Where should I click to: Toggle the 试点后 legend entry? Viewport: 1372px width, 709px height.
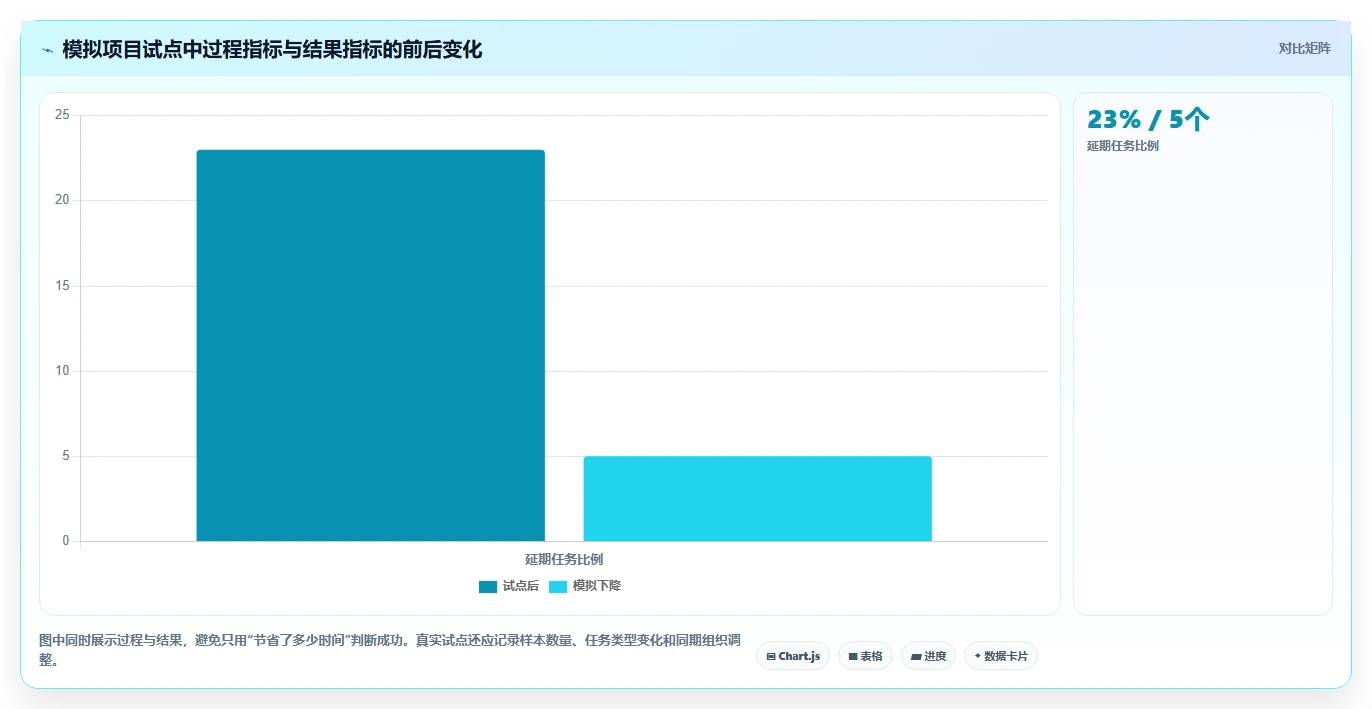coord(509,586)
